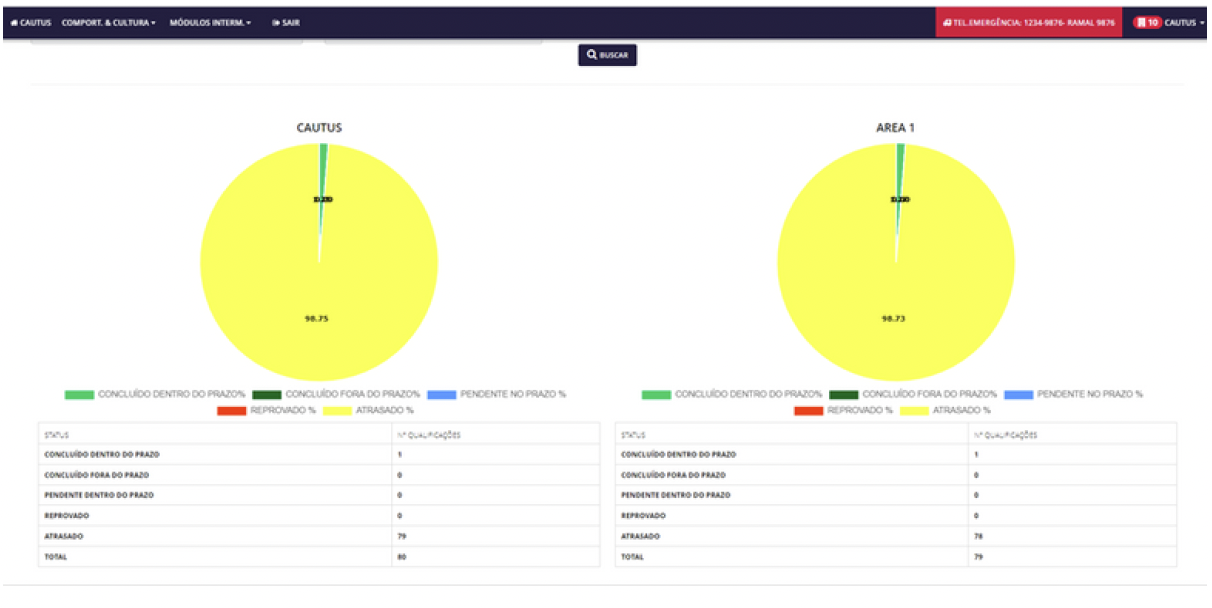
Task: Expand the COMPORT. & CULTURA dropdown menu
Action: pyautogui.click(x=108, y=23)
